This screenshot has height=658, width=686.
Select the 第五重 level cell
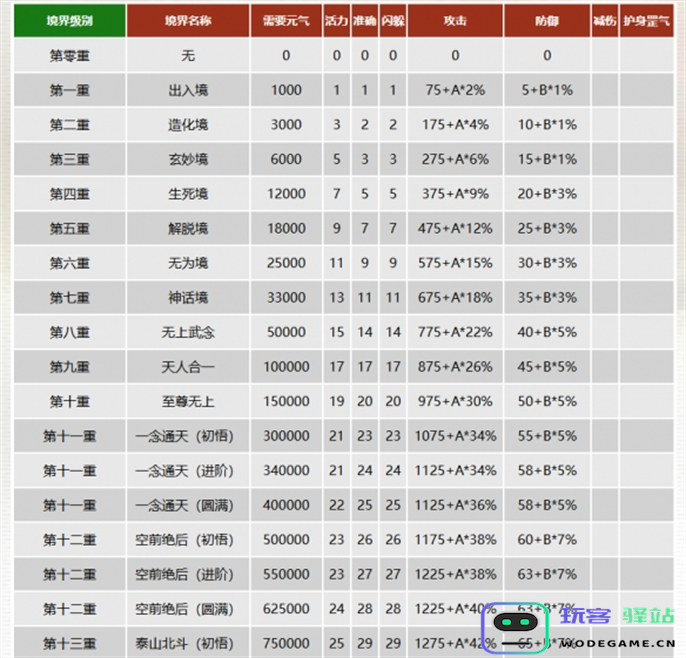(x=70, y=228)
